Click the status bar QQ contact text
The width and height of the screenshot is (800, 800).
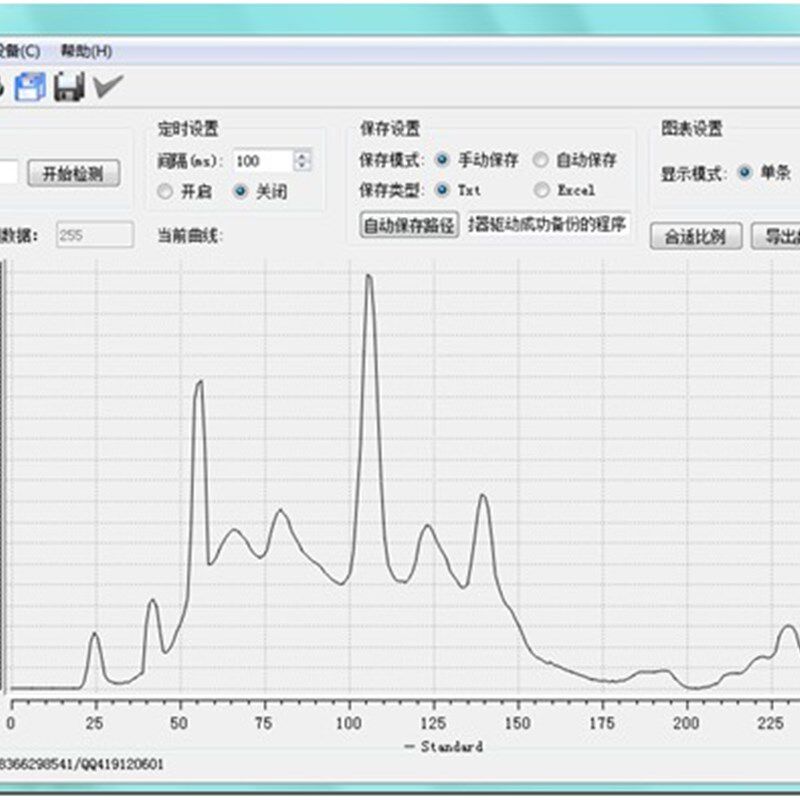pyautogui.click(x=82, y=764)
